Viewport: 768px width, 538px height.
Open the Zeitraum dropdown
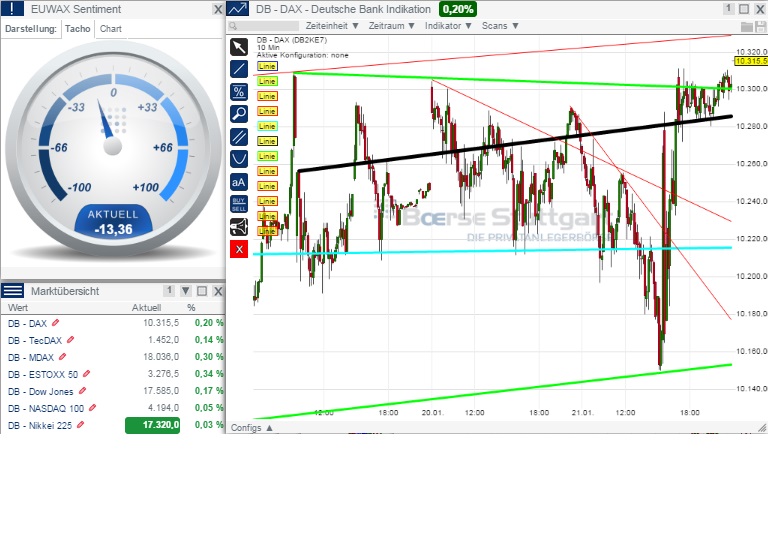(391, 26)
